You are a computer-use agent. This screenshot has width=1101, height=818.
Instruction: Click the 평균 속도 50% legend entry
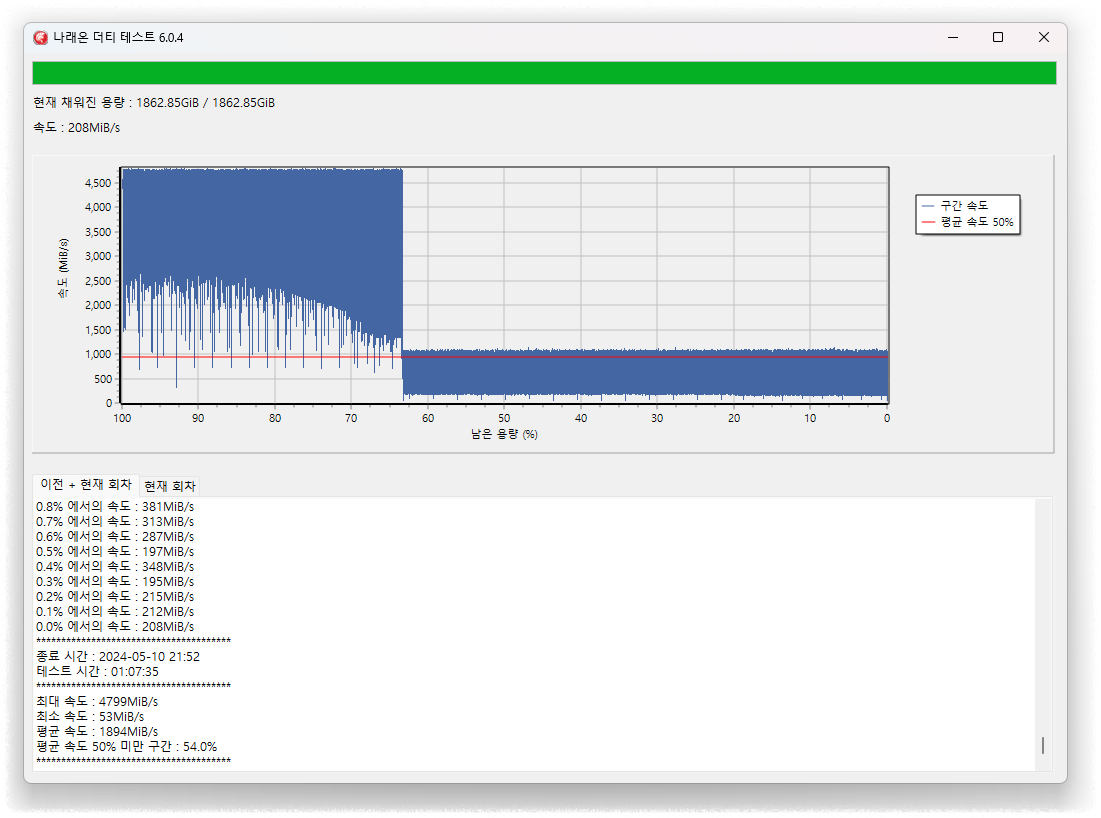968,222
